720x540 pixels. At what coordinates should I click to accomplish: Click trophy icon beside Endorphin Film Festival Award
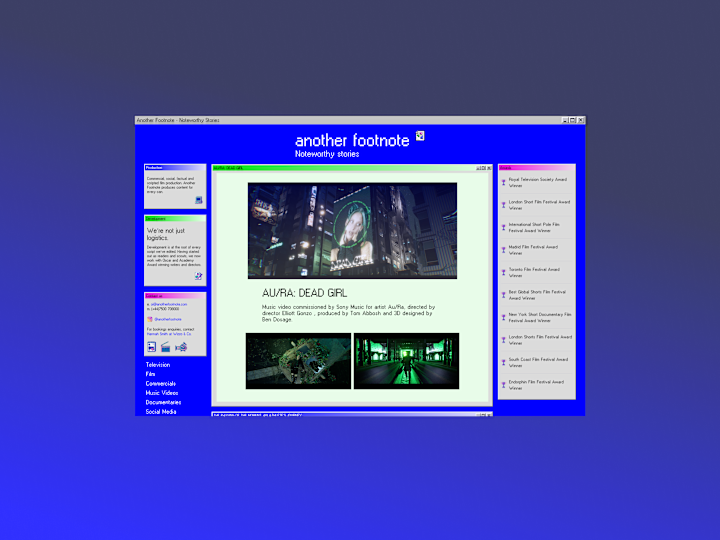click(x=504, y=385)
